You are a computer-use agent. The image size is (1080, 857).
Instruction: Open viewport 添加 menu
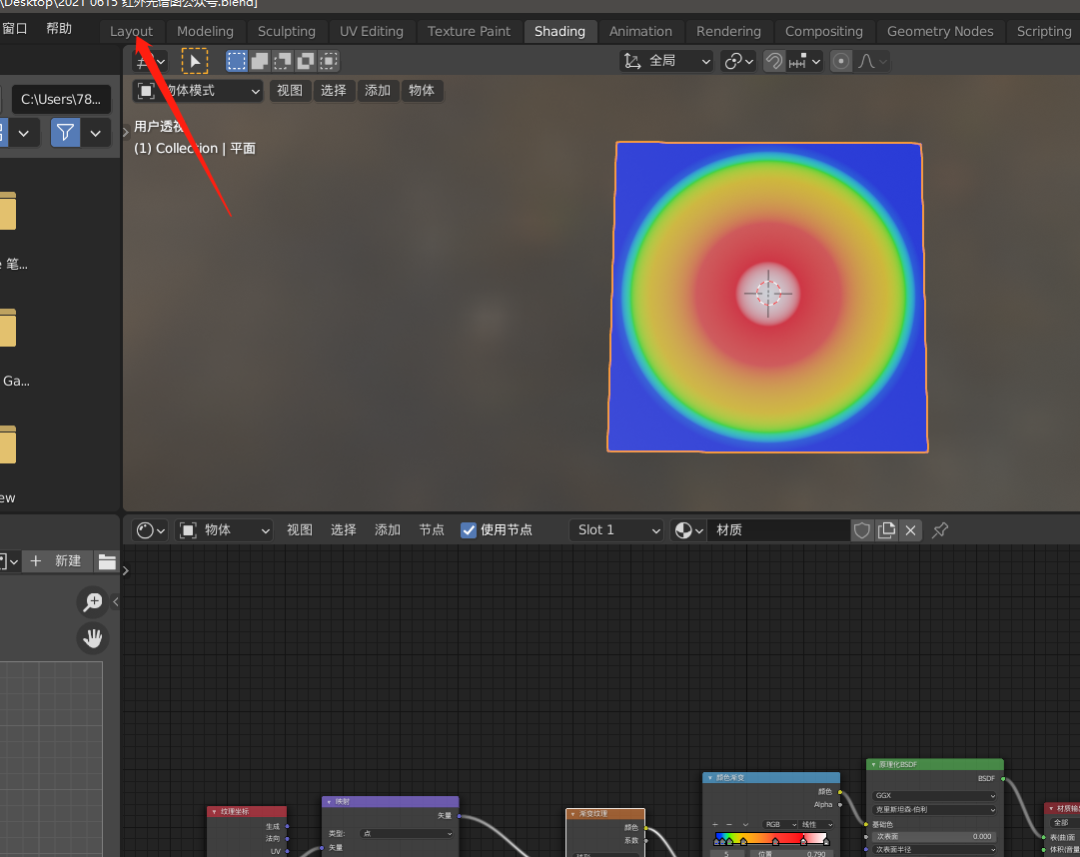[x=377, y=91]
